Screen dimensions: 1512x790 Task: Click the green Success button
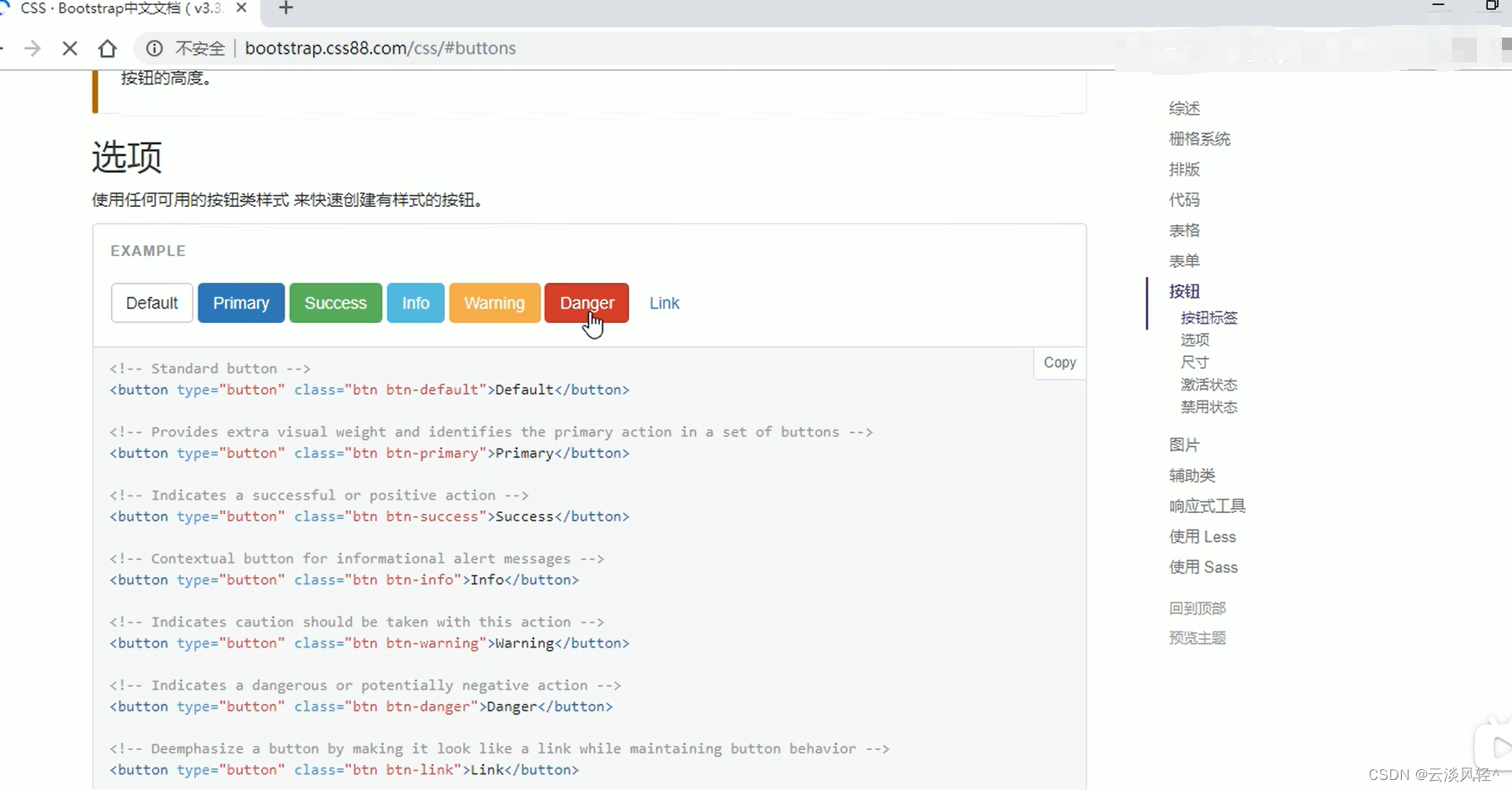click(335, 303)
